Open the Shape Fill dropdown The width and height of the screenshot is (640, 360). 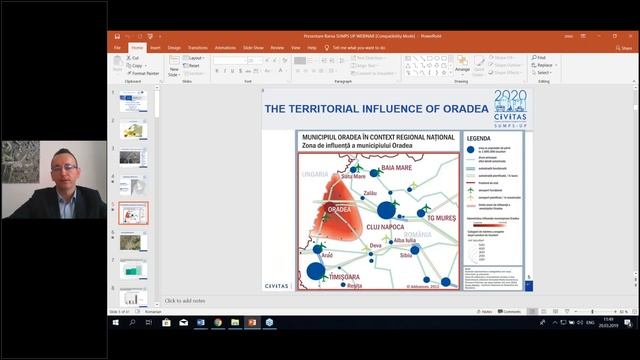coord(502,58)
